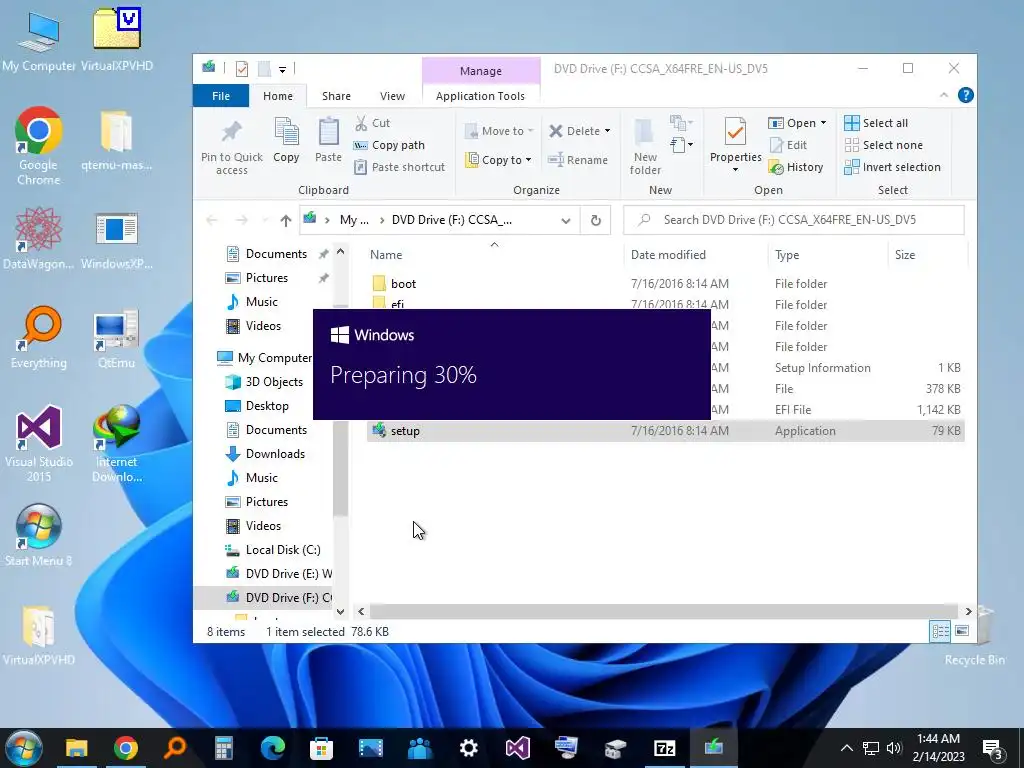Open the Application Tools tab
This screenshot has height=768, width=1024.
pos(480,96)
